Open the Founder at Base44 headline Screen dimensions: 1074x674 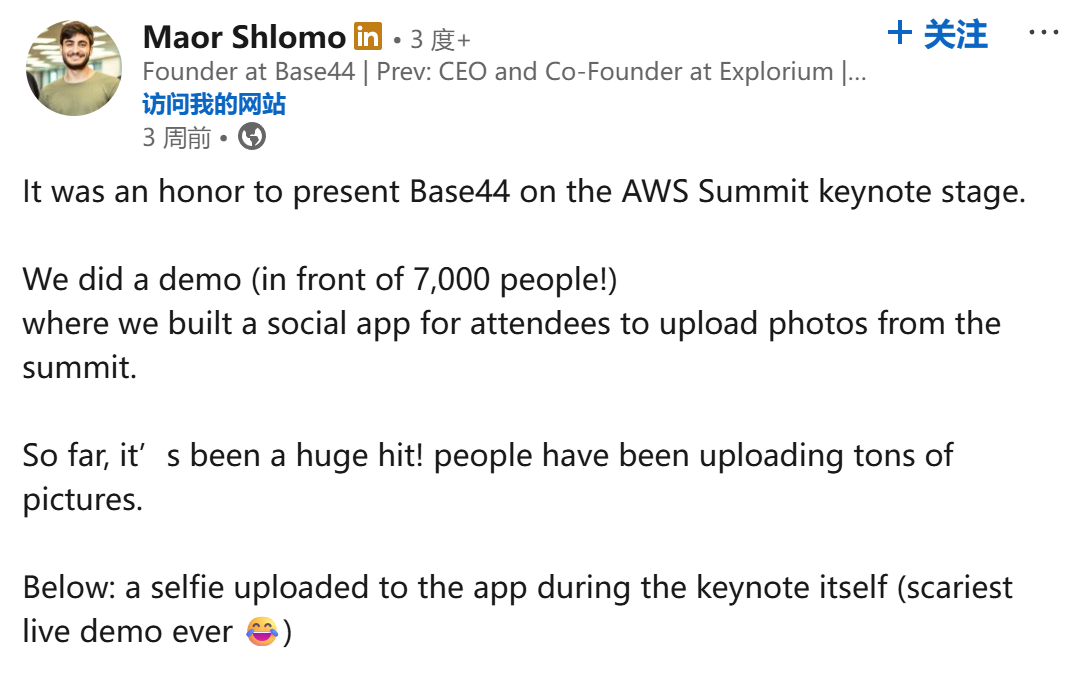pyautogui.click(x=504, y=72)
